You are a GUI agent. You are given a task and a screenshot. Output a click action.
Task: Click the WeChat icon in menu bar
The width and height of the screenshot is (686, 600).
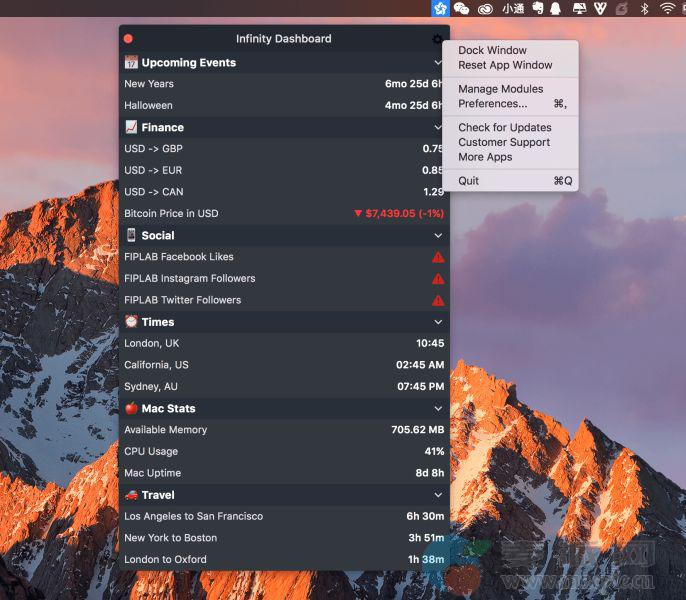click(461, 8)
